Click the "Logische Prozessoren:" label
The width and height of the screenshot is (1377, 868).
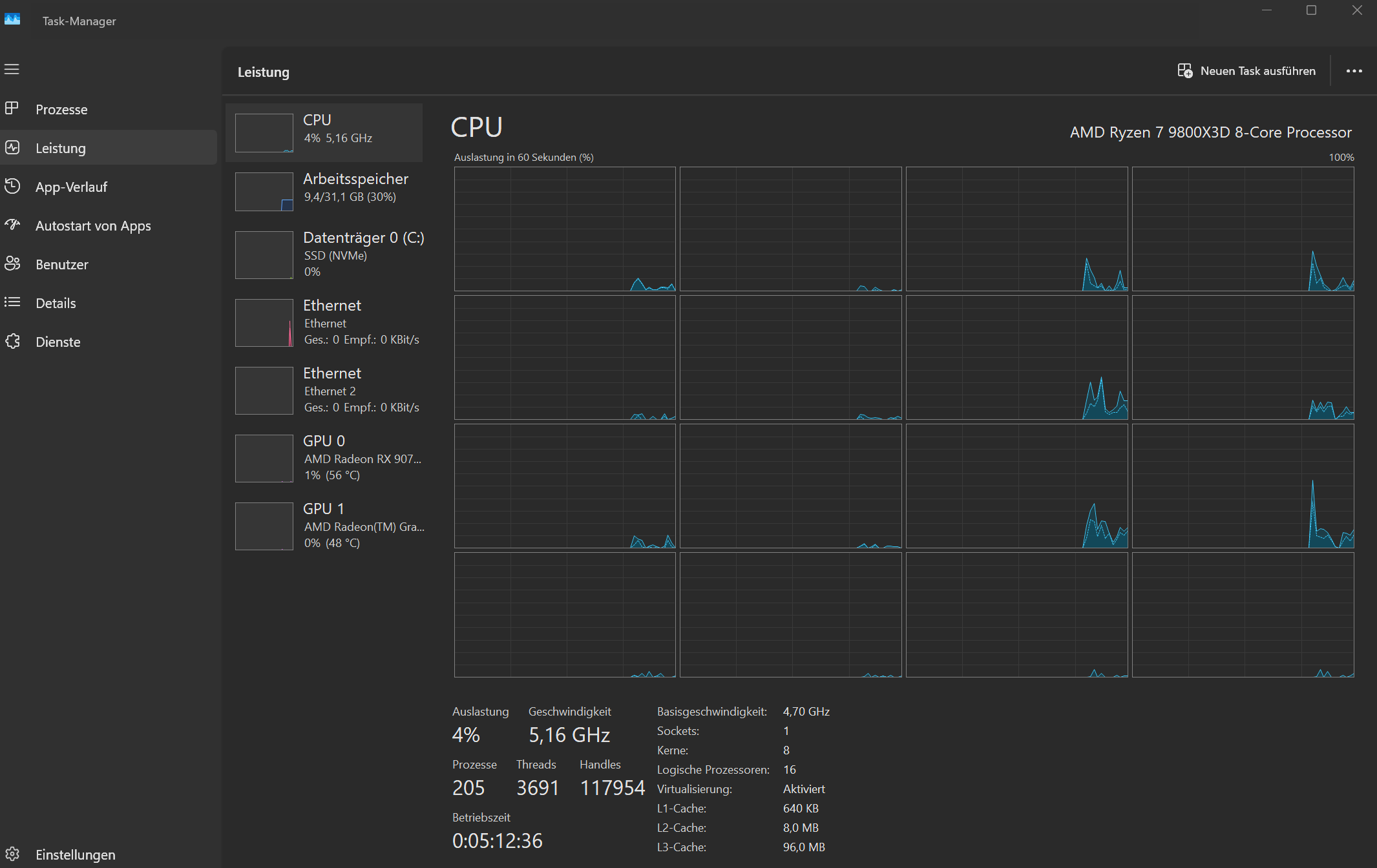click(713, 770)
